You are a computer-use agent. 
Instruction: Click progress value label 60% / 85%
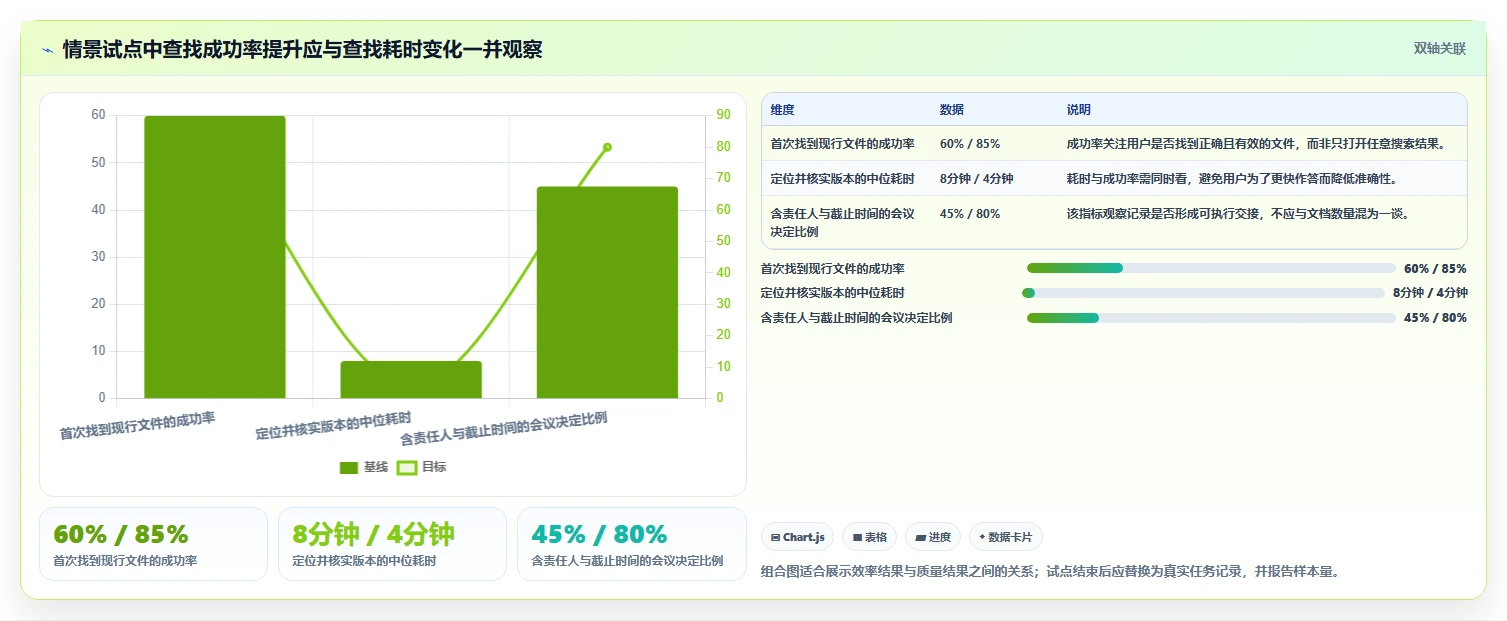(1435, 269)
